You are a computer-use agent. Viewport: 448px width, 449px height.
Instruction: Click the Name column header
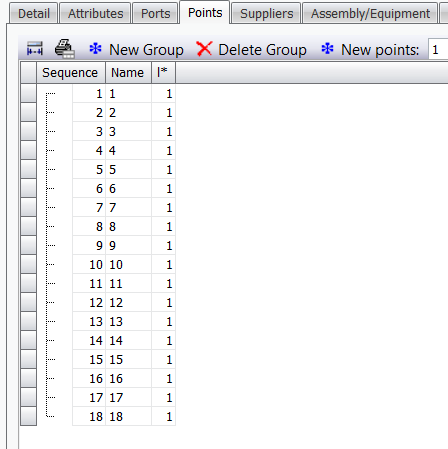(x=128, y=73)
